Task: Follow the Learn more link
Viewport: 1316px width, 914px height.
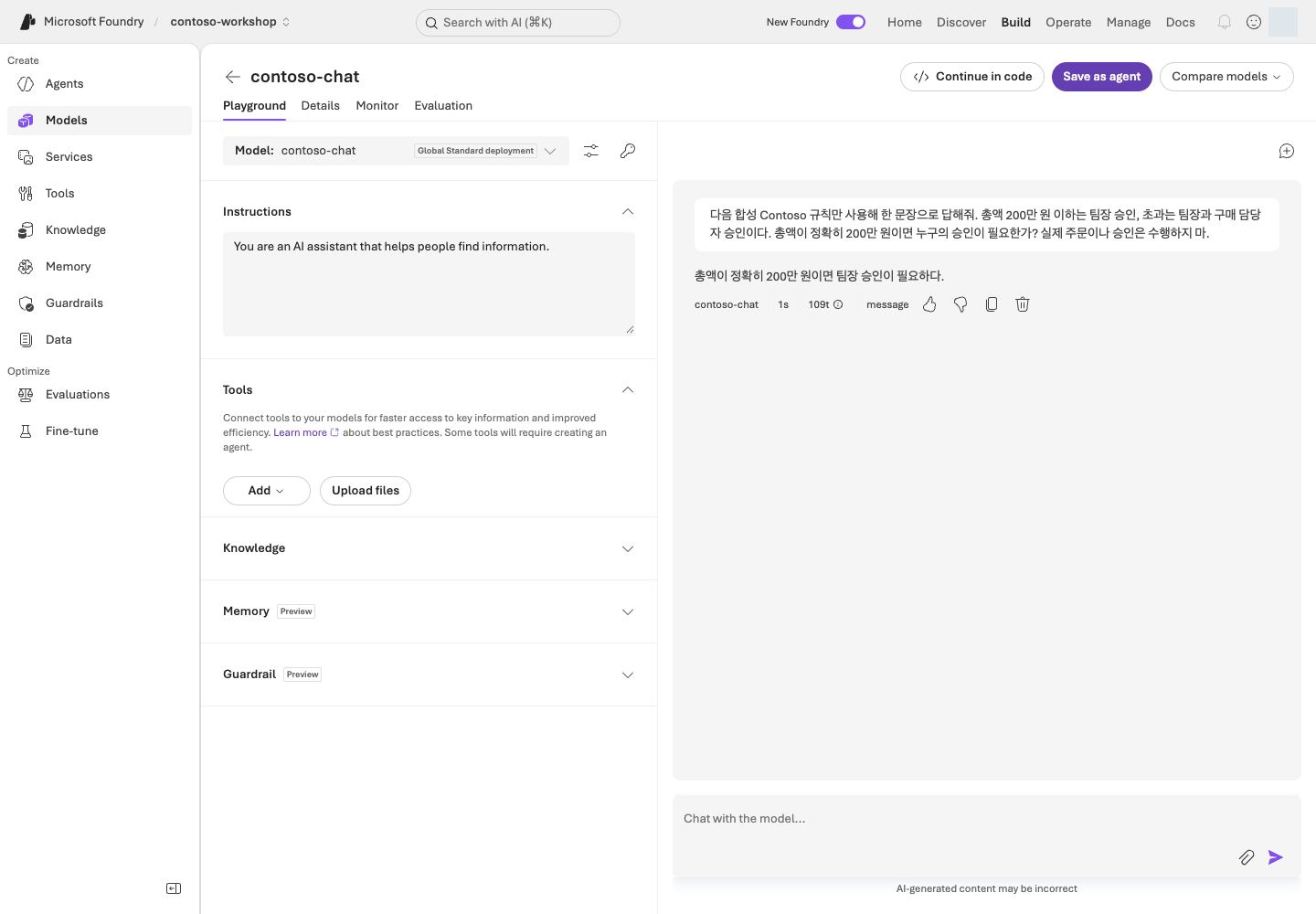Action: [x=306, y=432]
